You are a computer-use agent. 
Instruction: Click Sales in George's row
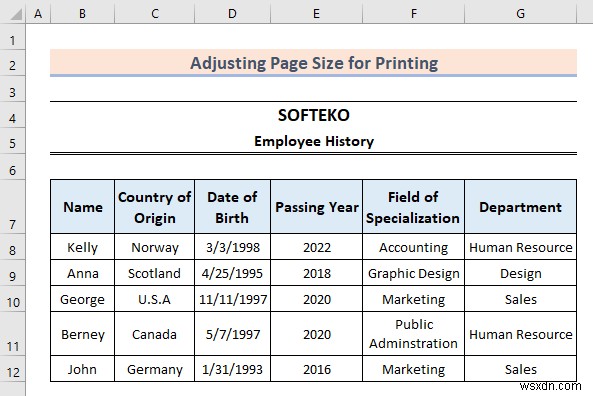520,299
